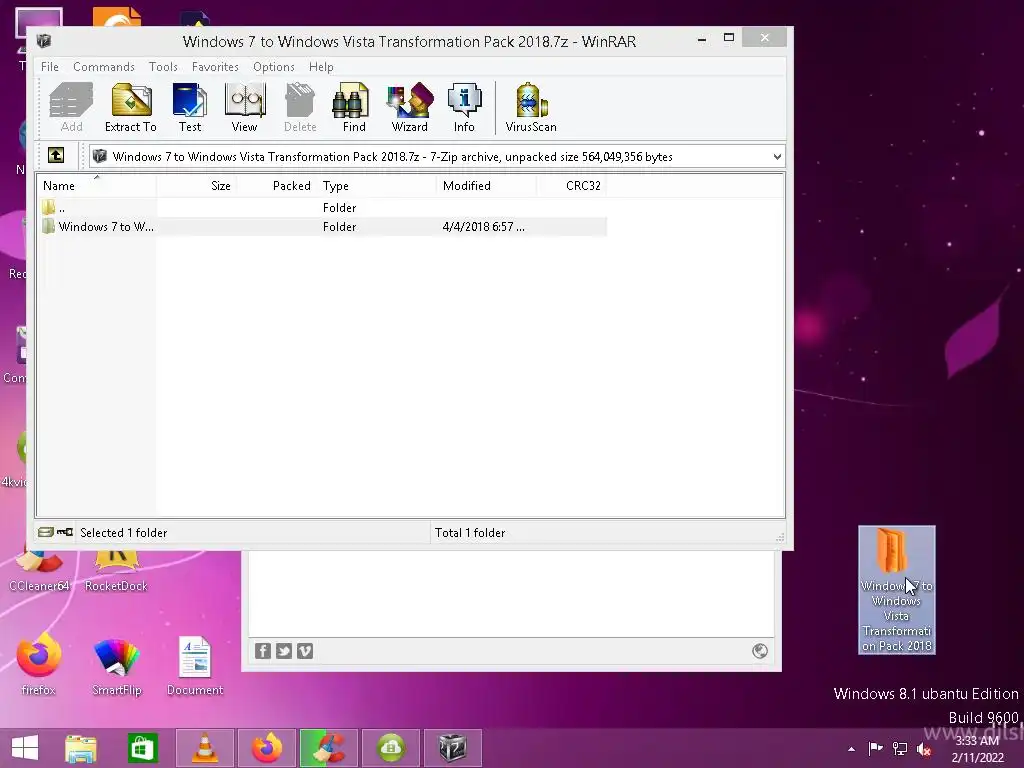Image resolution: width=1024 pixels, height=768 pixels.
Task: Click the network tray icon
Action: (900, 749)
